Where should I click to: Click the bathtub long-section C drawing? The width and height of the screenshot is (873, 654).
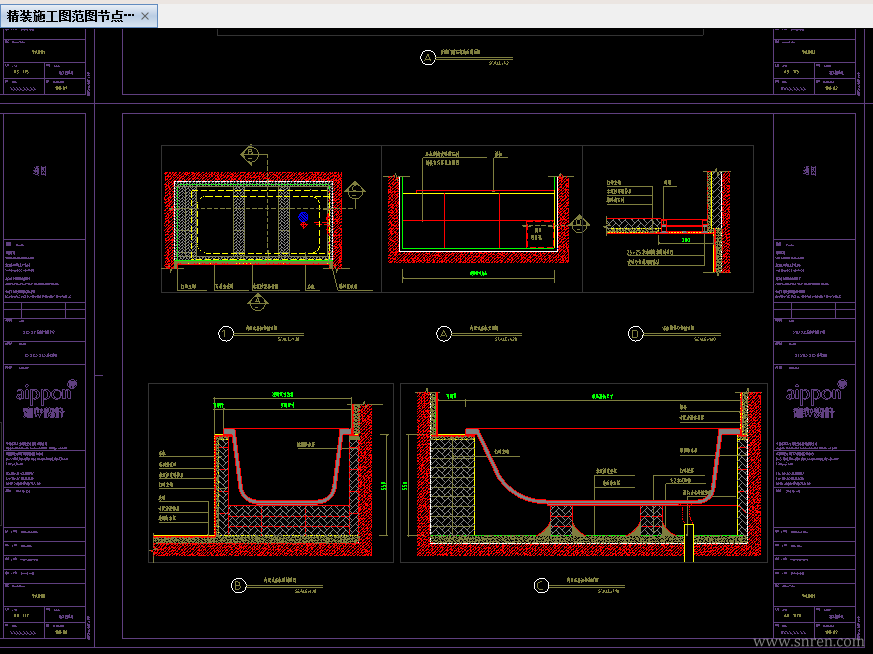[589, 474]
